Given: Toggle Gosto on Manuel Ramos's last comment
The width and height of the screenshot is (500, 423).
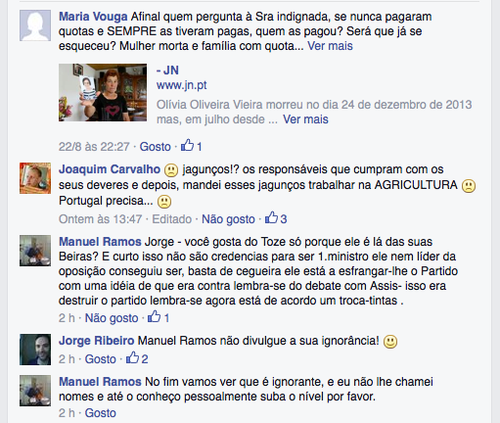Looking at the screenshot, I should (100, 413).
